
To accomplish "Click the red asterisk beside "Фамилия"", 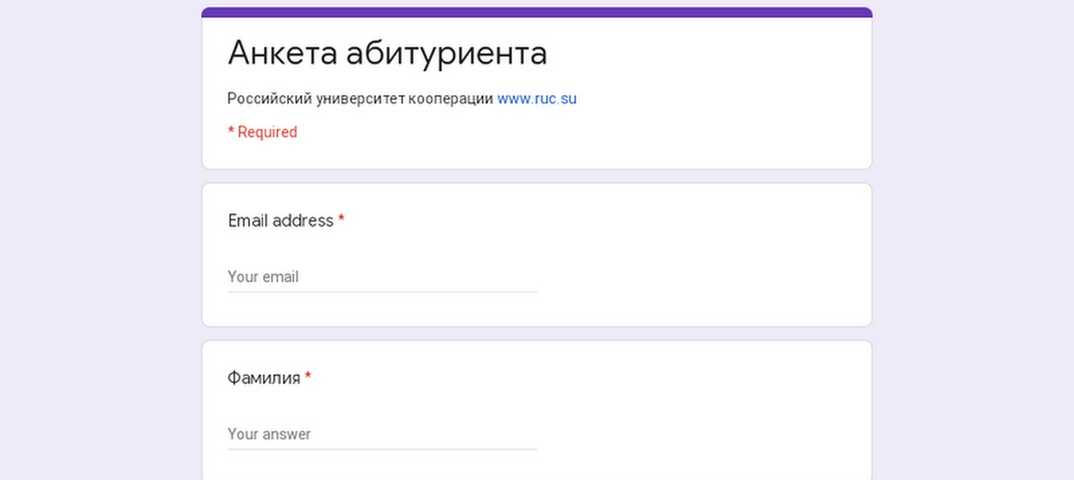I will 308,377.
